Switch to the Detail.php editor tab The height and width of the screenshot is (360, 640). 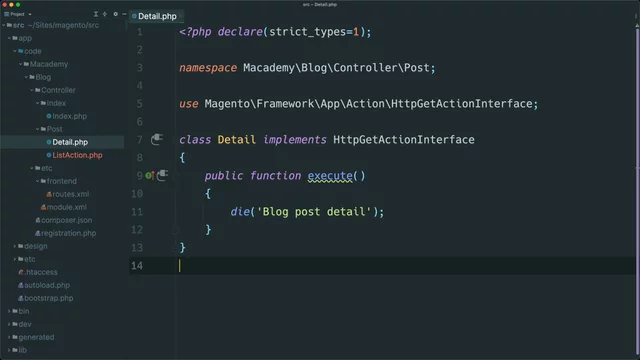click(157, 16)
